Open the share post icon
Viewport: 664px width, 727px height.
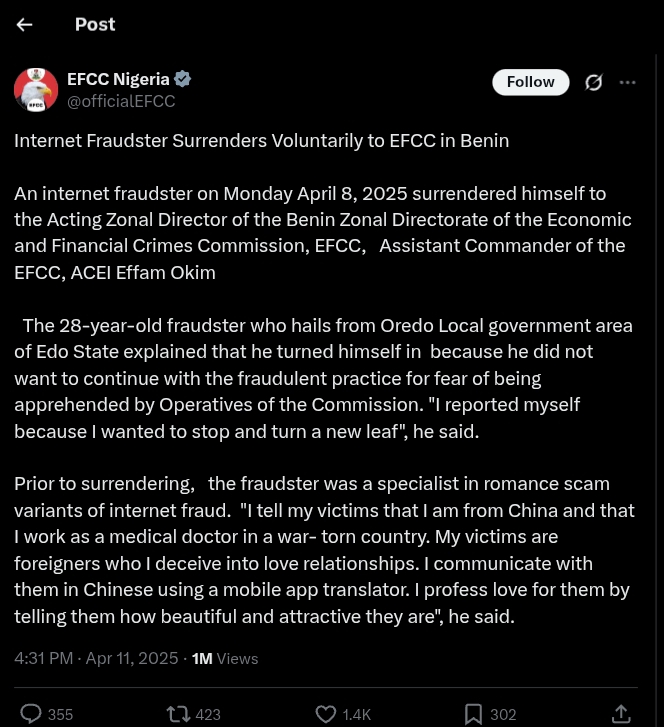(621, 713)
